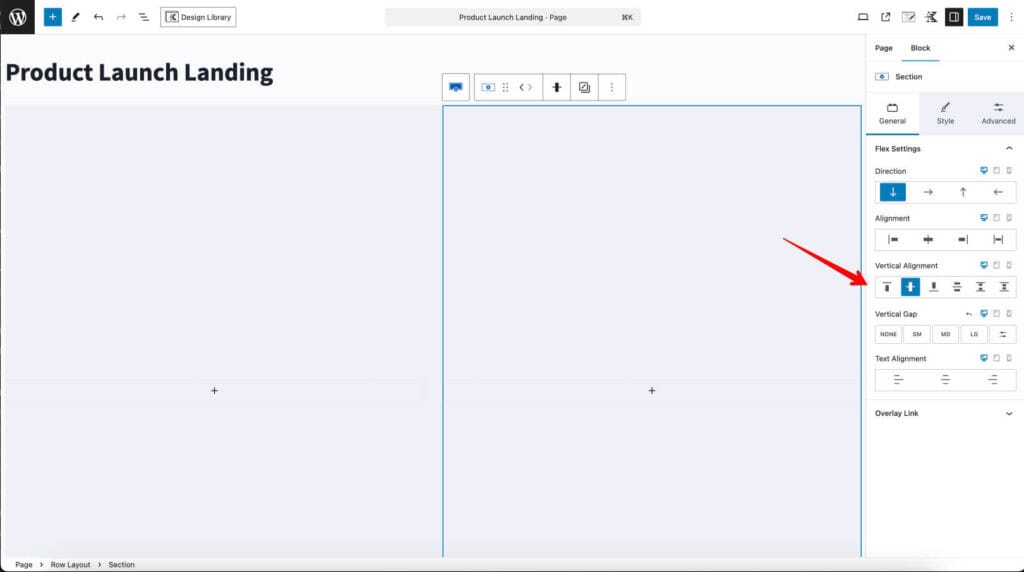1024x572 pixels.
Task: Open block options three-dot menu
Action: click(611, 88)
